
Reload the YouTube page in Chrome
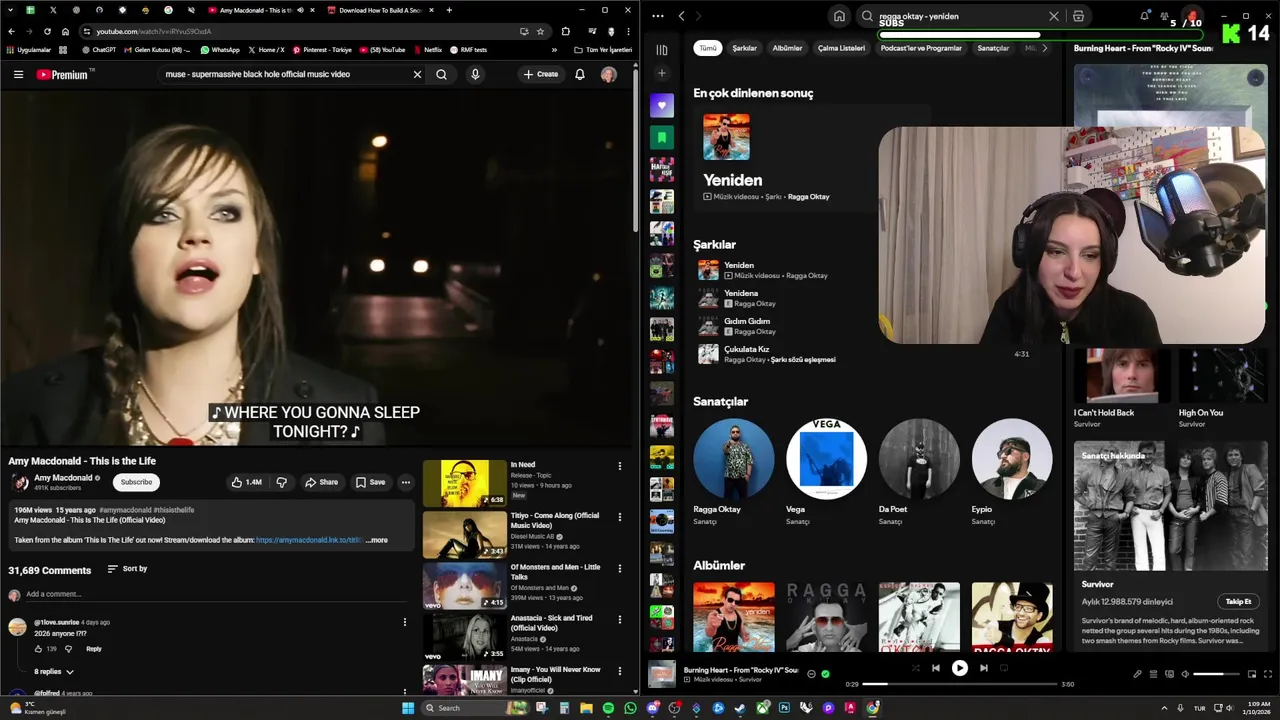(x=47, y=31)
